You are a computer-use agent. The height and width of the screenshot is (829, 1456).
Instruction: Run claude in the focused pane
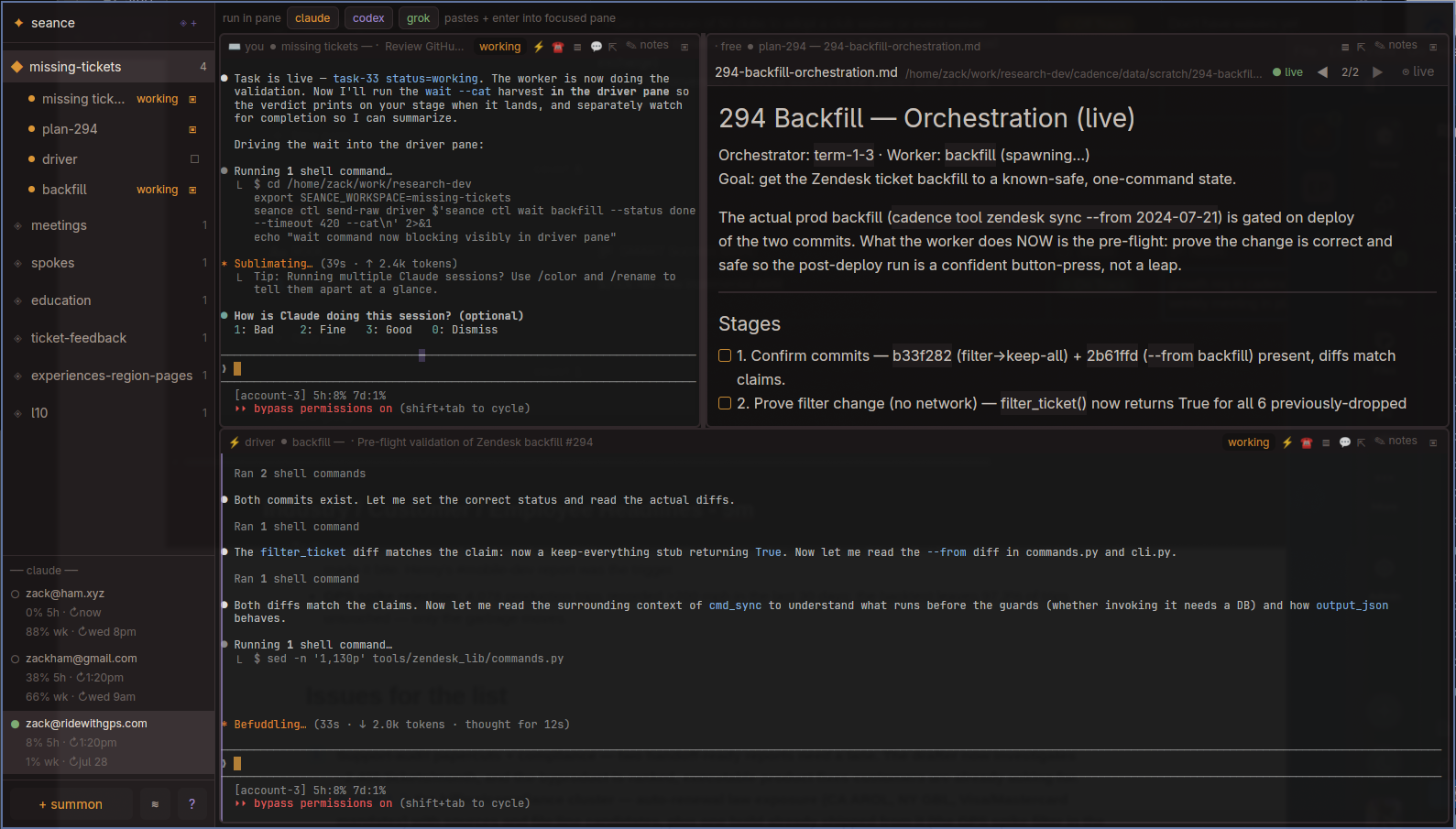click(312, 18)
